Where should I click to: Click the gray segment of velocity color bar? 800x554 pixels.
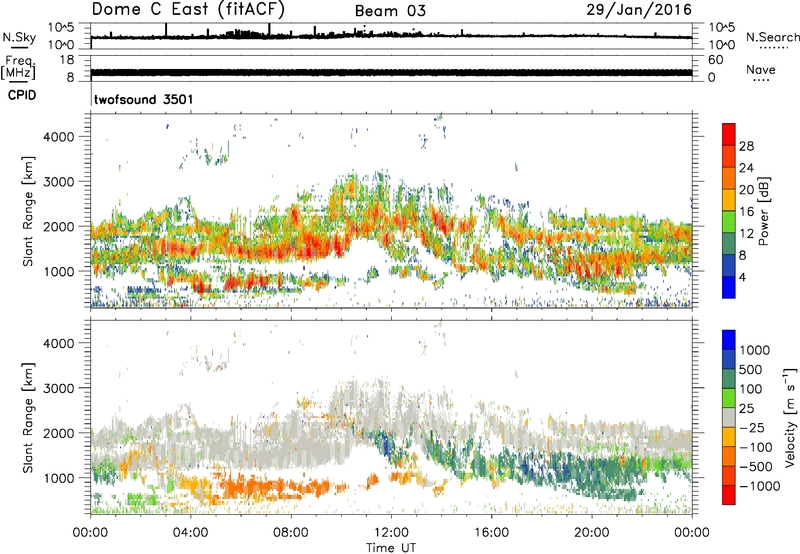click(x=729, y=417)
